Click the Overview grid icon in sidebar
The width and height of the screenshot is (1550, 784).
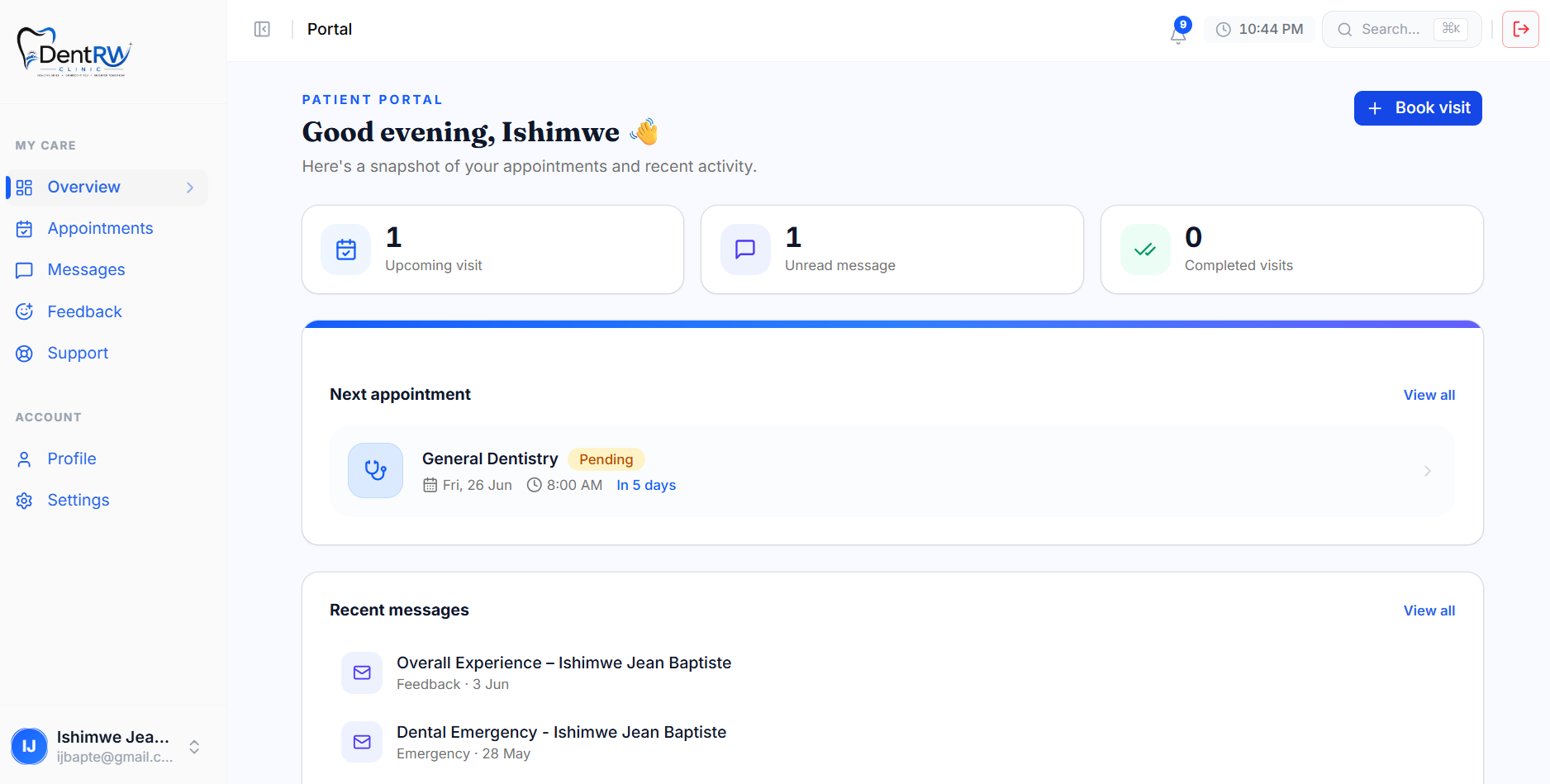pos(25,188)
